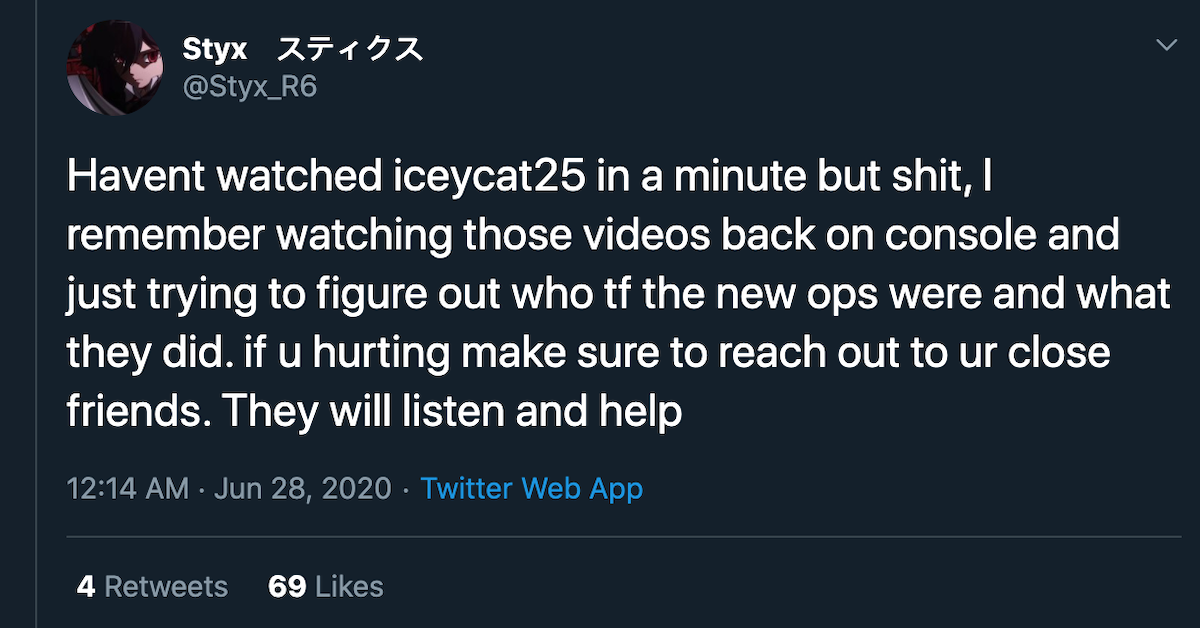Click the Japanese text in the username
This screenshot has width=1200, height=628.
350,48
